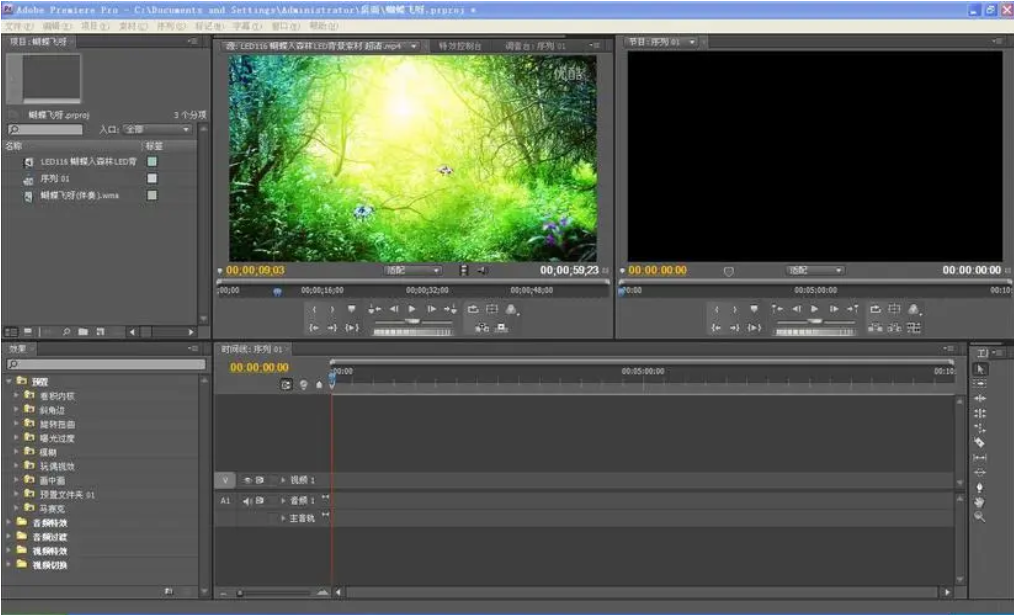Click Overlay button in source monitor
The width and height of the screenshot is (1014, 615).
pos(501,328)
